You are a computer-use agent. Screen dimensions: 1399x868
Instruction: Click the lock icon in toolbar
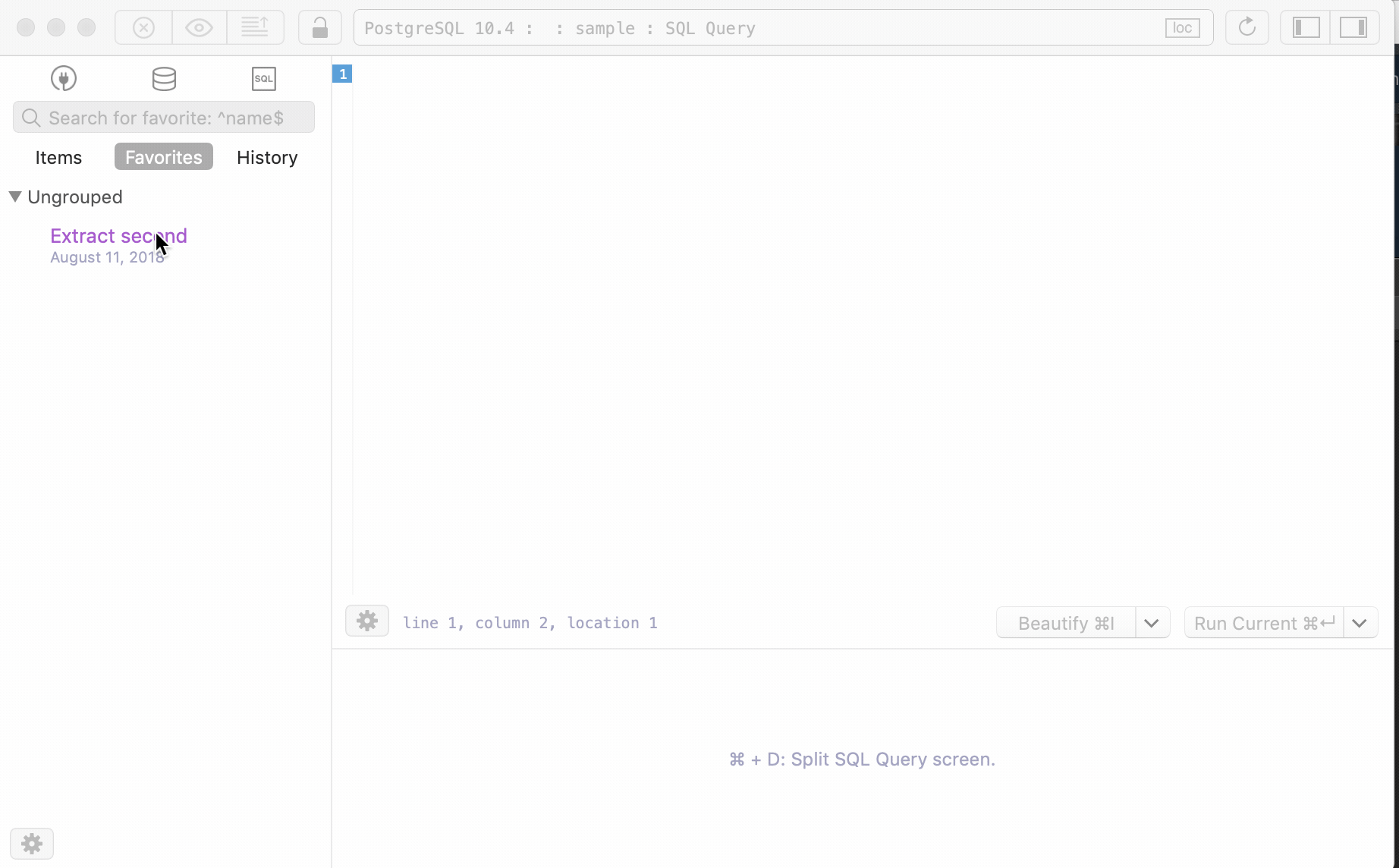tap(320, 28)
